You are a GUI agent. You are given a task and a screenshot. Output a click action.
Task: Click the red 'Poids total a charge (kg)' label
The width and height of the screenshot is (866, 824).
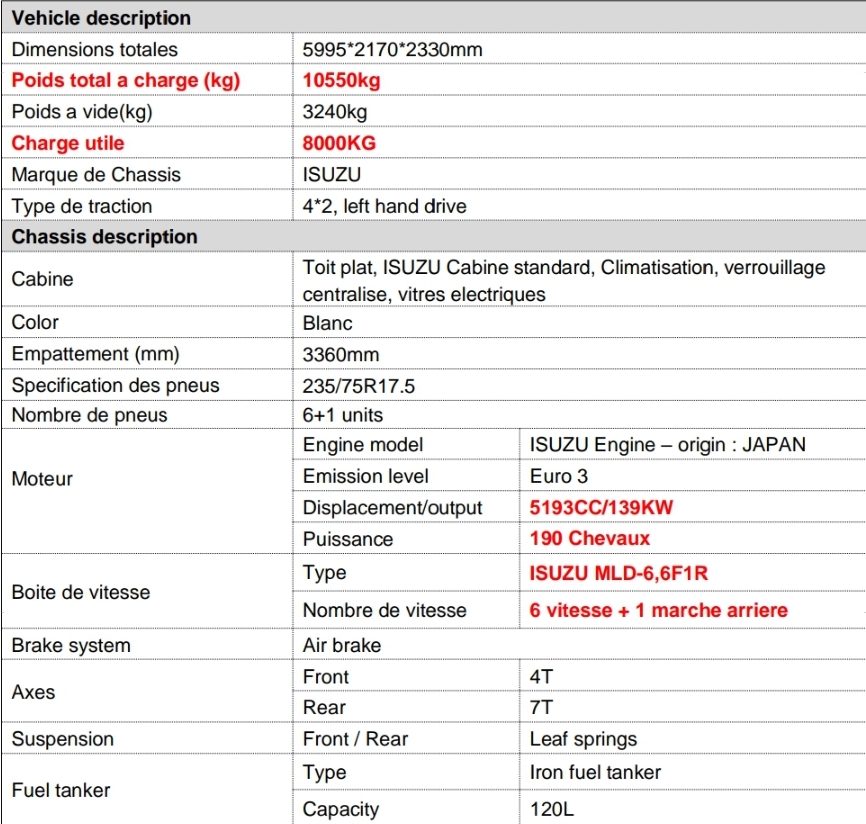pyautogui.click(x=126, y=81)
